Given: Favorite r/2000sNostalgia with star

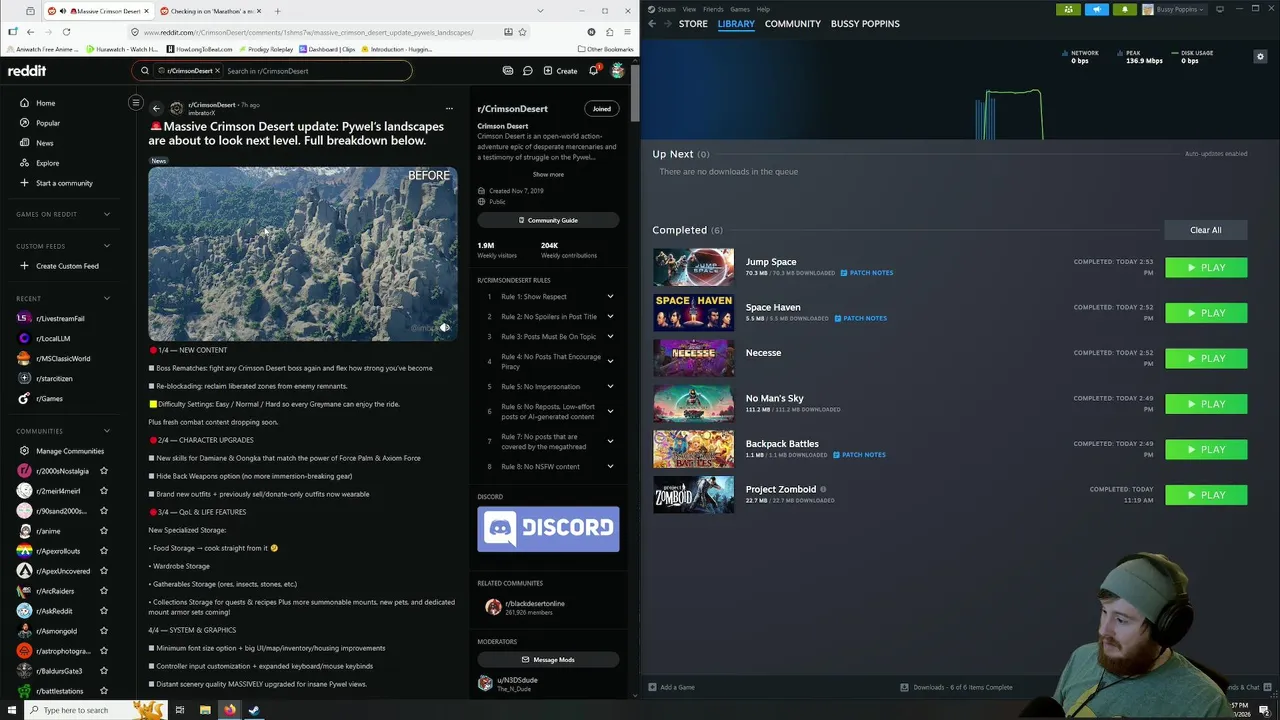Looking at the screenshot, I should pyautogui.click(x=104, y=471).
